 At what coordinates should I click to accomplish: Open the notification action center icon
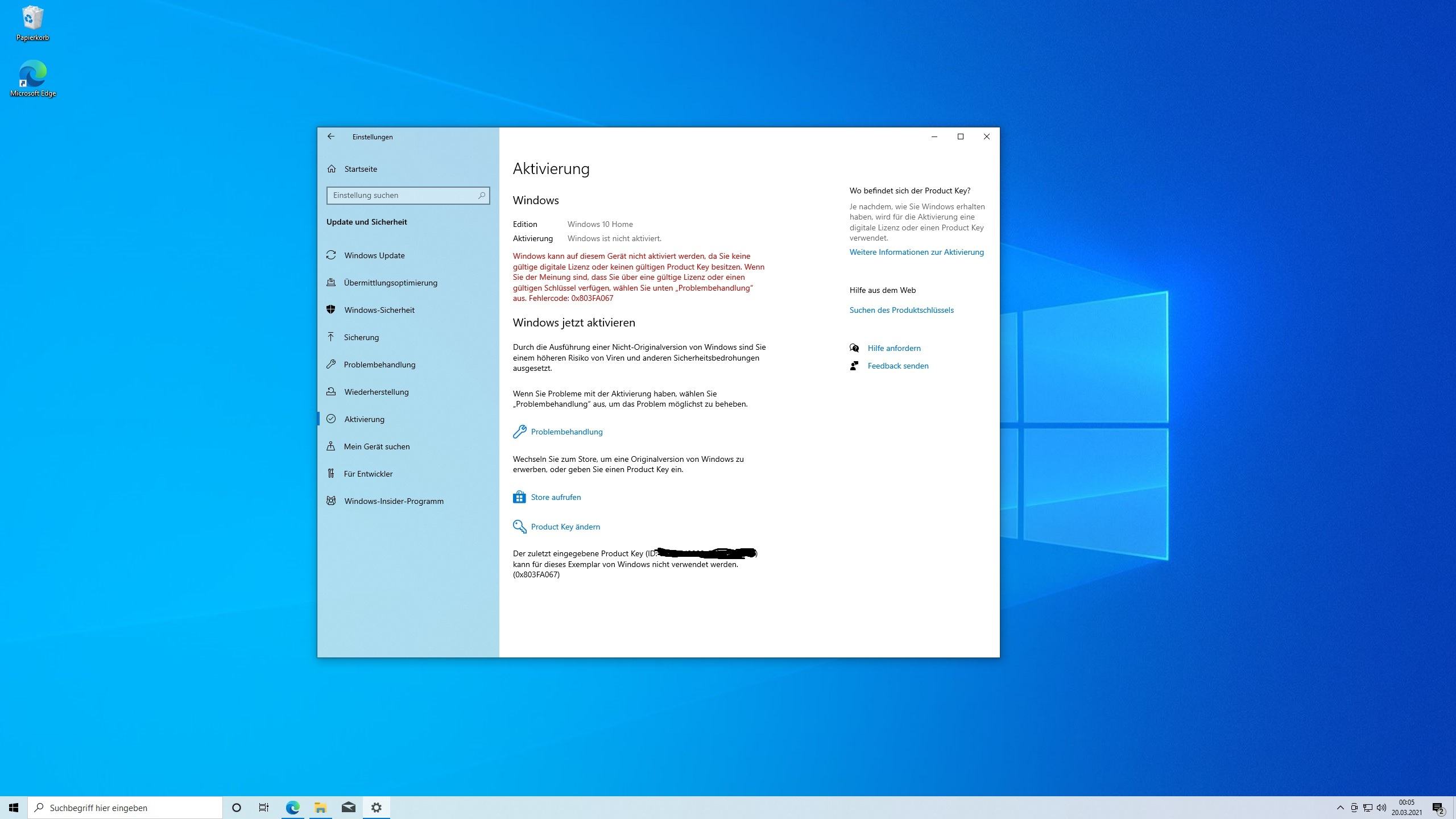tap(1438, 808)
